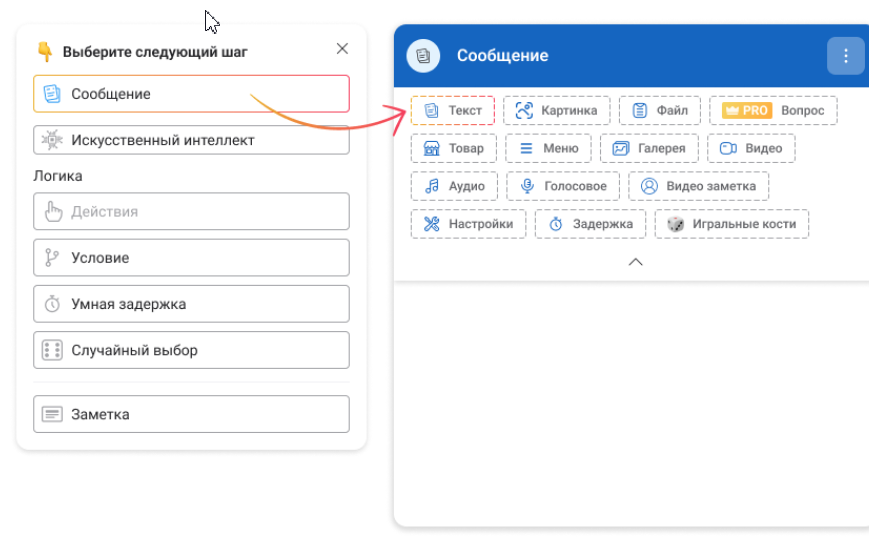Click the PRO crown badge

[x=747, y=110]
